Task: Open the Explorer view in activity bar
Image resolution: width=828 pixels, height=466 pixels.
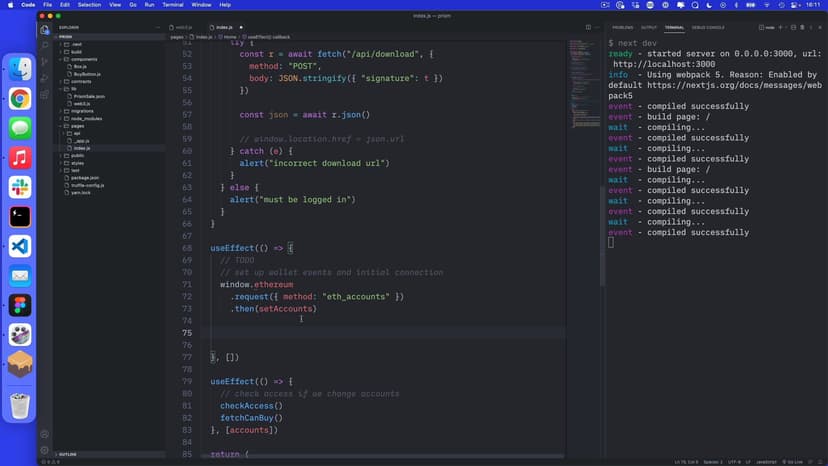Action: (45, 30)
